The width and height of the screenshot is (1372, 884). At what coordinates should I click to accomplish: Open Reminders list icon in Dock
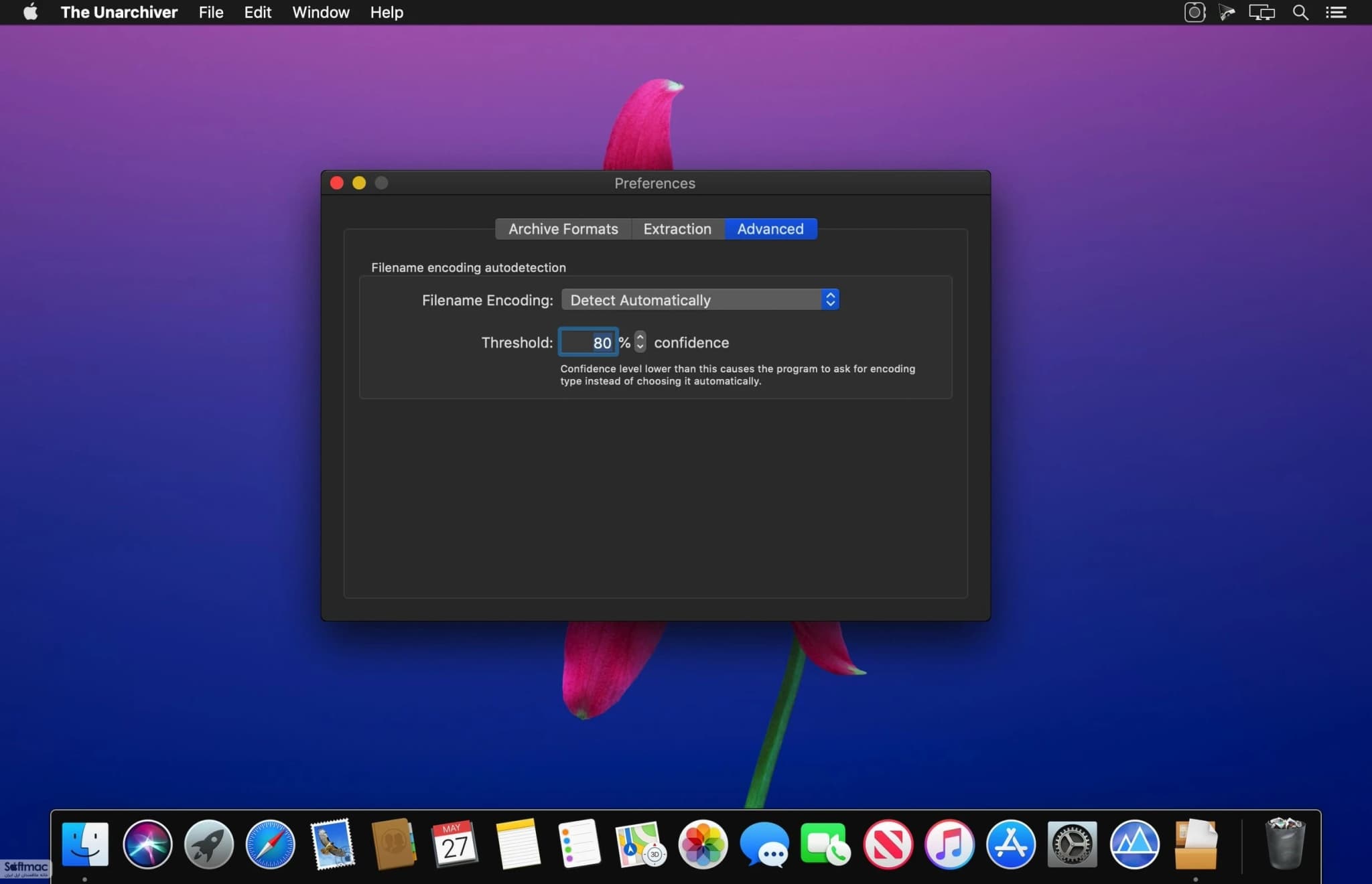(579, 844)
